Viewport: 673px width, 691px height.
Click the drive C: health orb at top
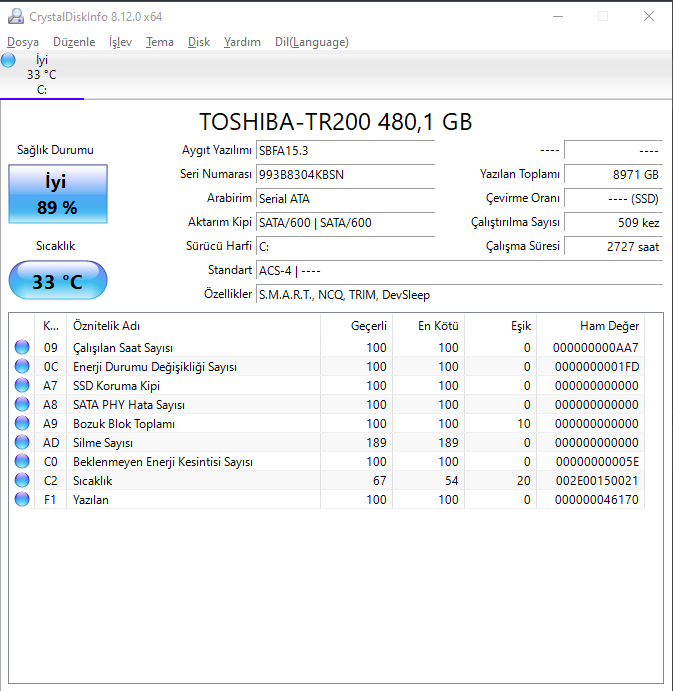[9, 61]
